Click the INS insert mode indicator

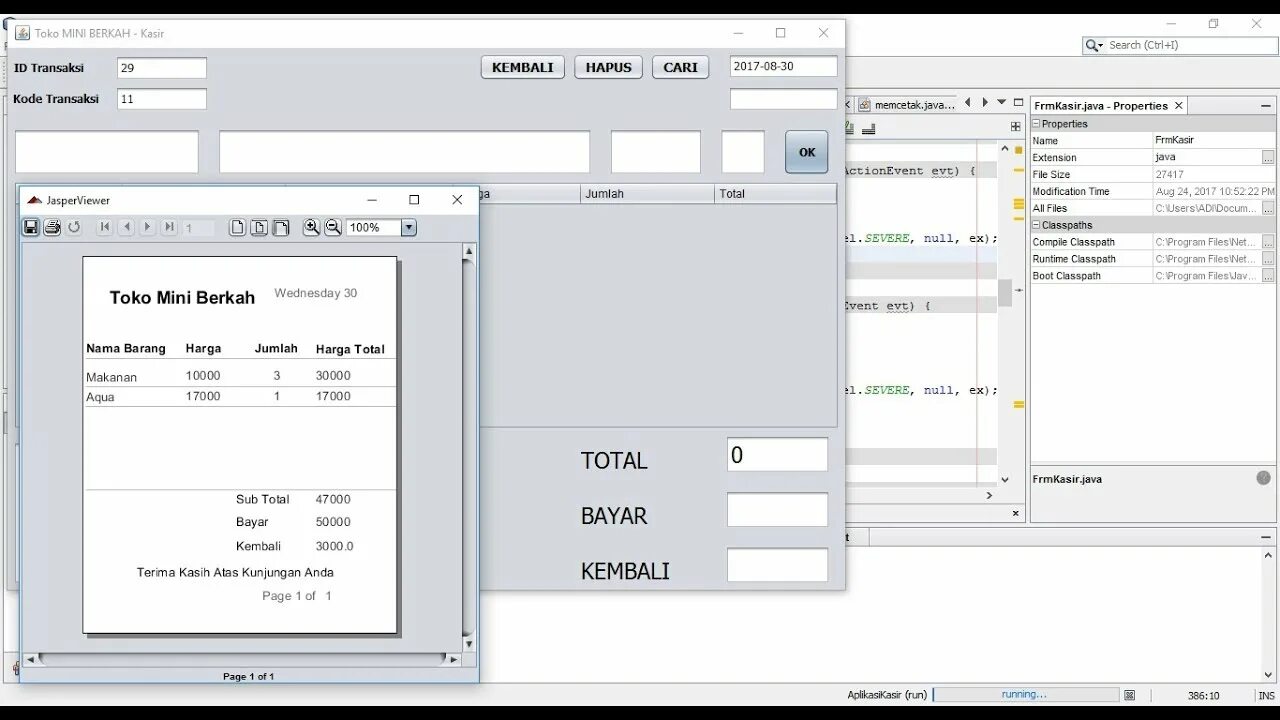(x=1266, y=695)
